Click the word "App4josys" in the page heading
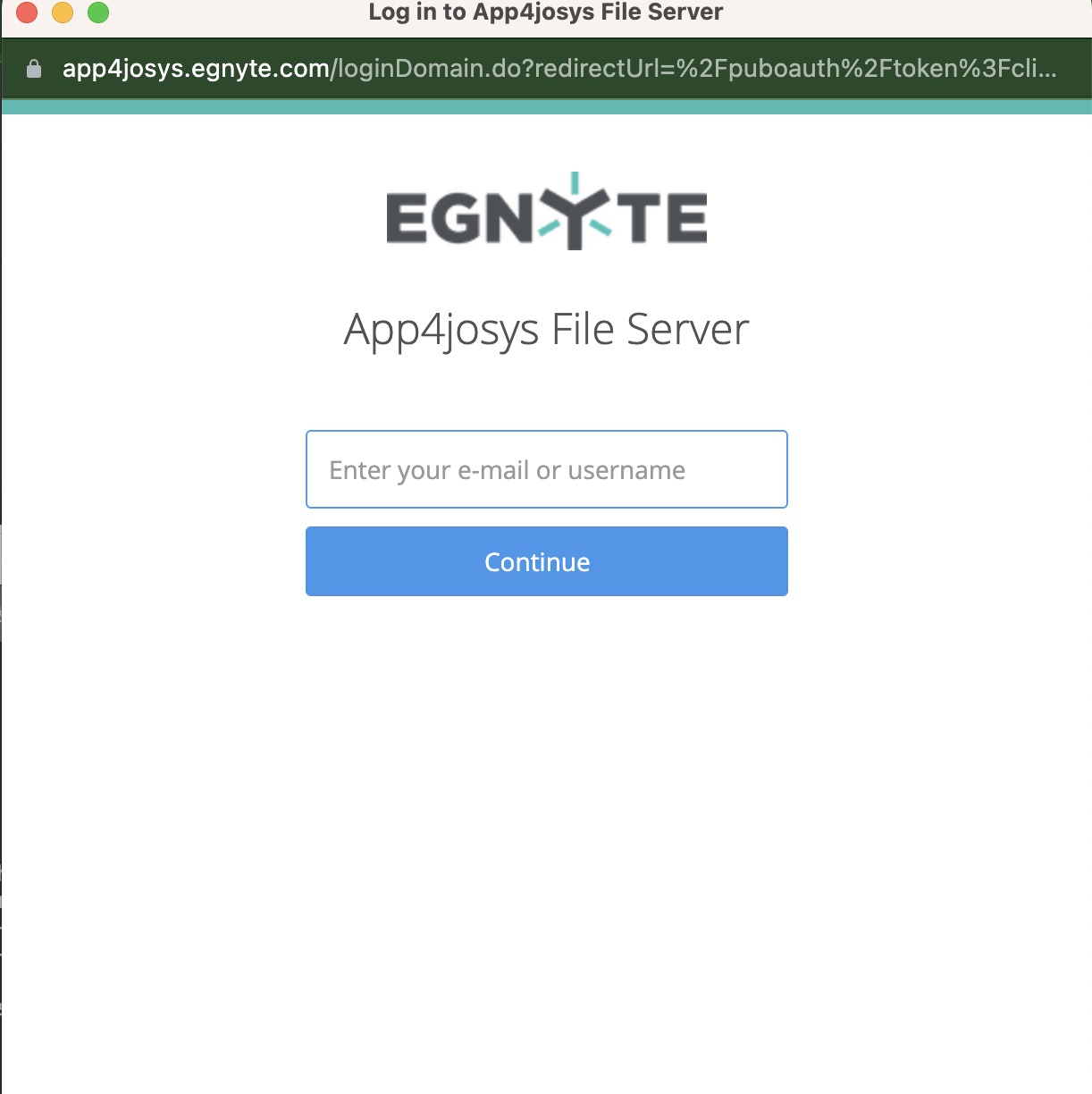Viewport: 1092px width, 1094px height. pyautogui.click(x=441, y=329)
